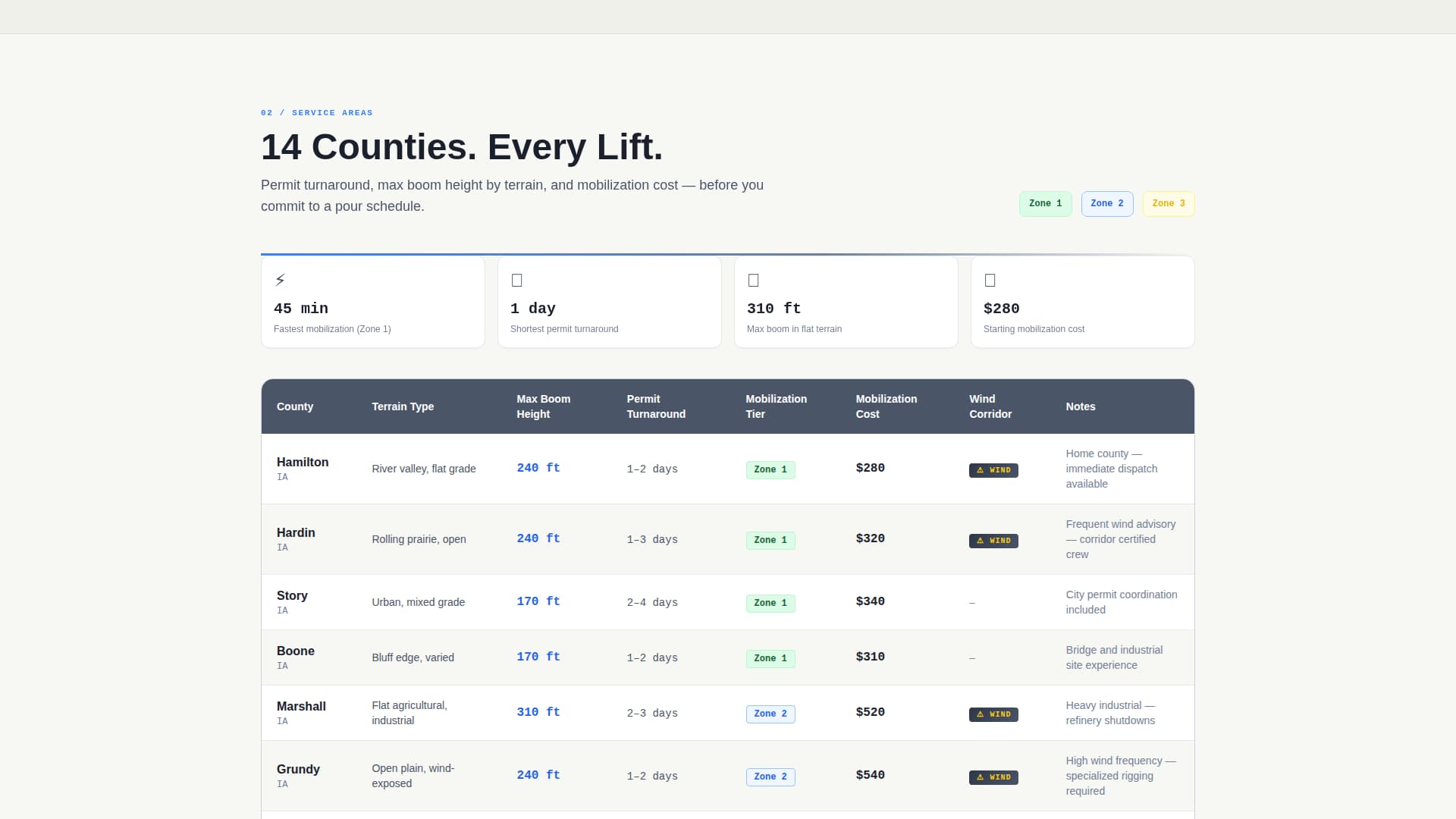Image resolution: width=1456 pixels, height=819 pixels.
Task: Click 170 ft boom height for Story
Action: pos(538,602)
